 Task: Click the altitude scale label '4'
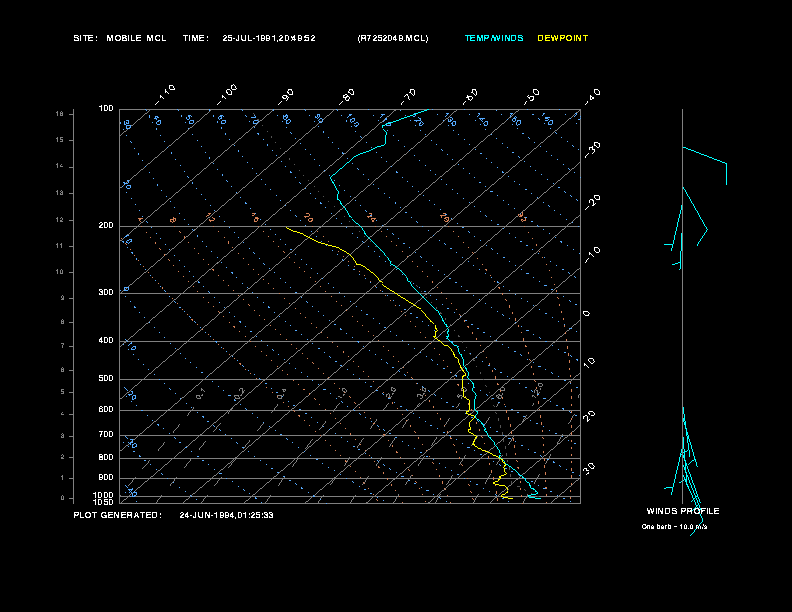coord(63,414)
